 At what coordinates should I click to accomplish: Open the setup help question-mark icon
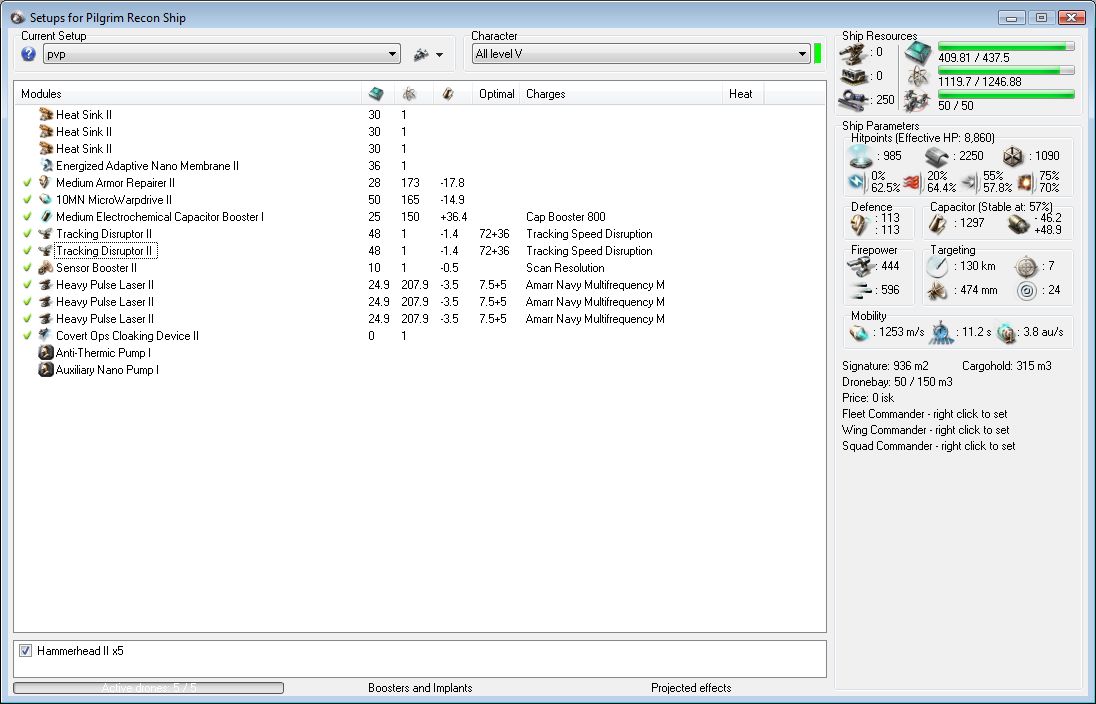[x=28, y=54]
